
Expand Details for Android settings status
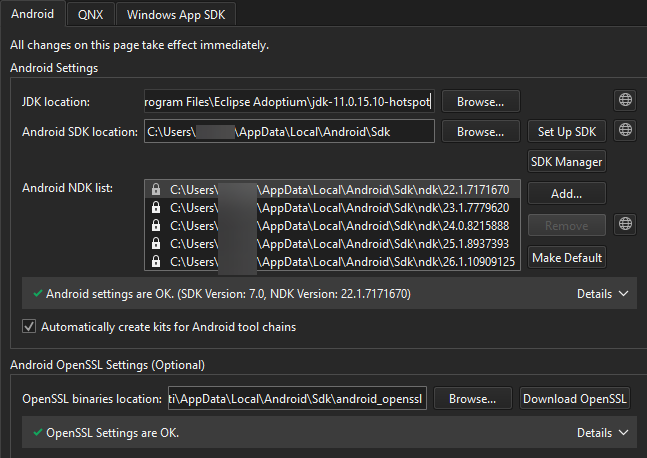pos(603,294)
